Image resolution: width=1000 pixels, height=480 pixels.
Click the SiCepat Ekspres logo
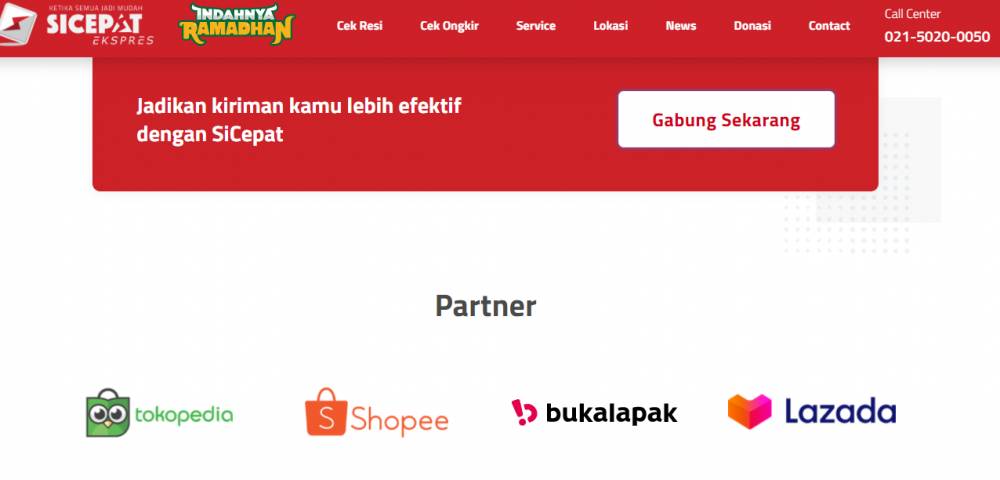pyautogui.click(x=77, y=24)
